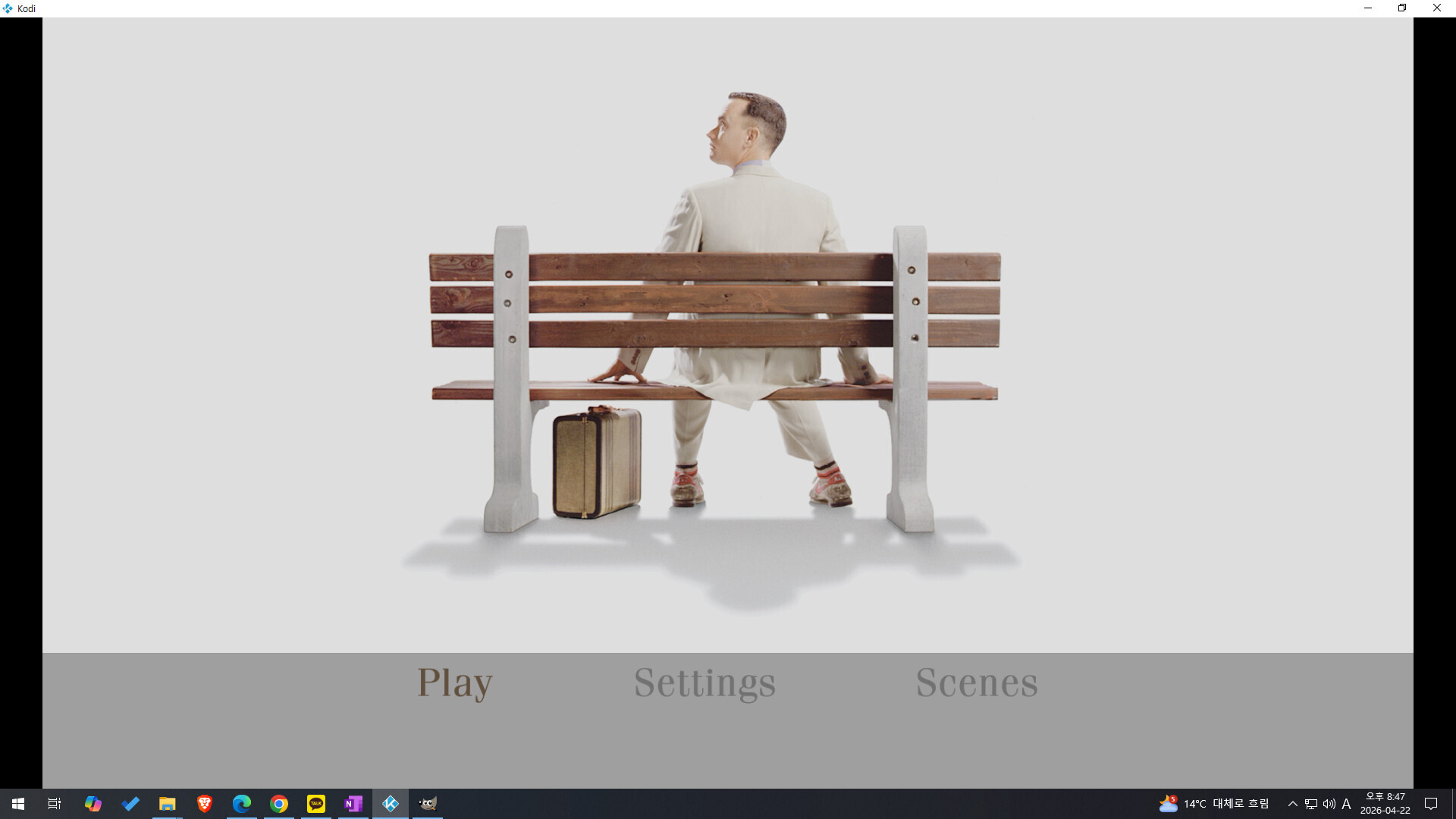Screen dimensions: 1456x819
Task: Switch to Google Chrome on the taskbar
Action: [x=279, y=804]
